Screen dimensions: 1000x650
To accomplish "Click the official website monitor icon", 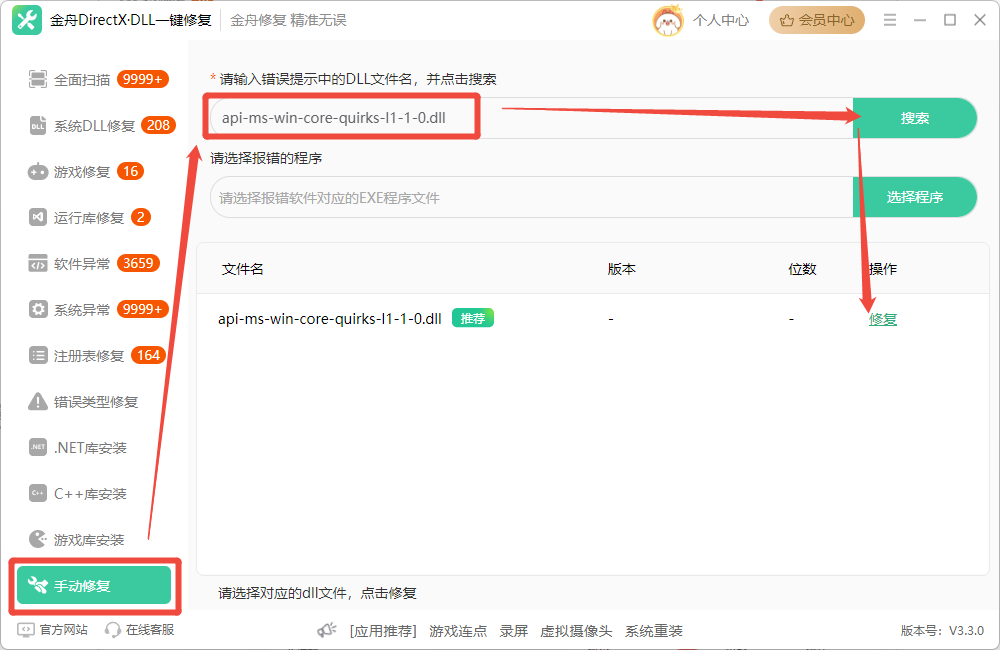I will pyautogui.click(x=26, y=630).
